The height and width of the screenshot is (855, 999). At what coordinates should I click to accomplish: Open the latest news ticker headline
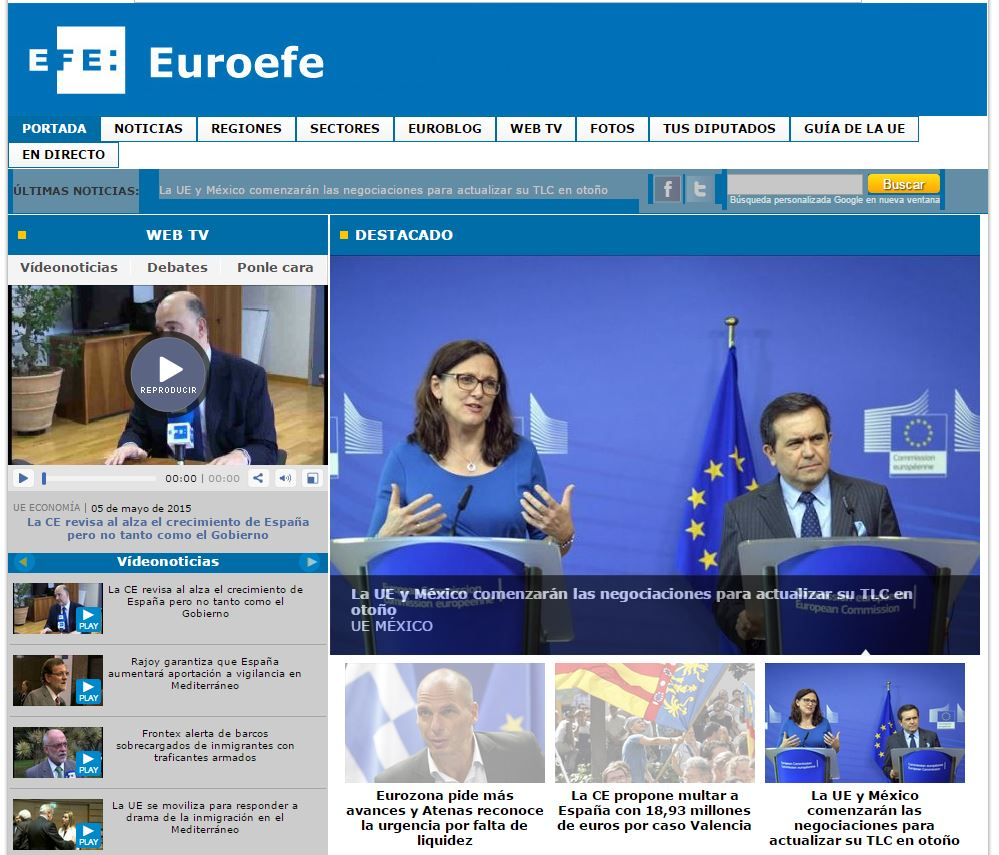384,190
